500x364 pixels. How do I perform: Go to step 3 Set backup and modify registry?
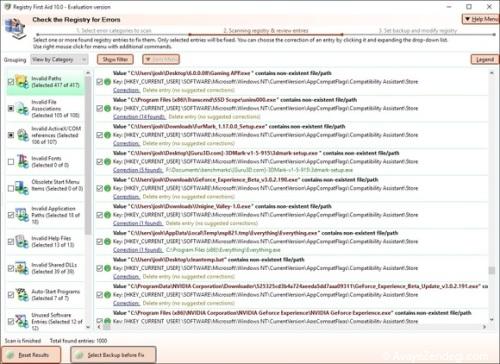pos(418,31)
